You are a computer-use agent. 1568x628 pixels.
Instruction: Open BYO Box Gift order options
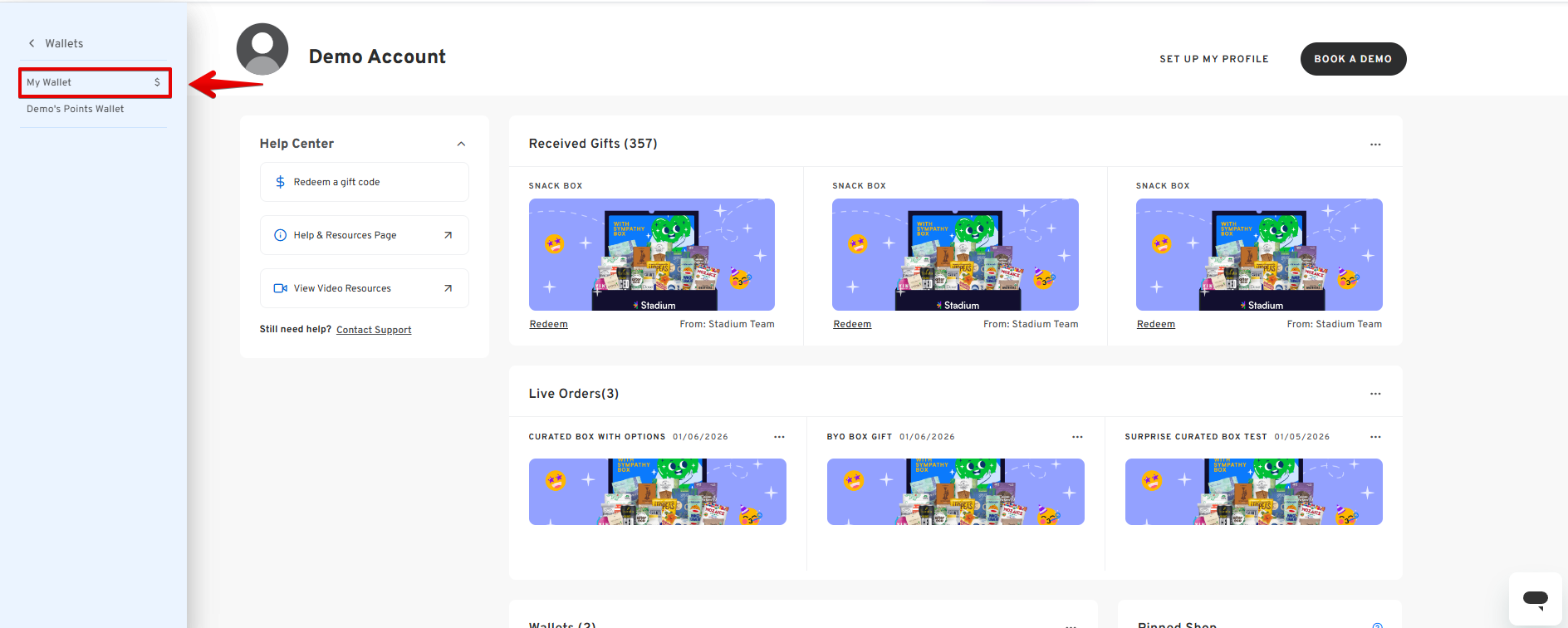tap(1077, 437)
